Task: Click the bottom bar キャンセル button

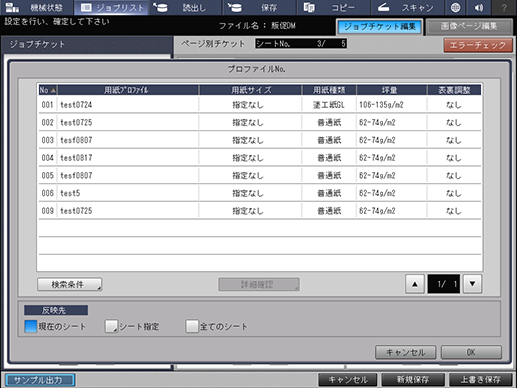Action: (348, 380)
